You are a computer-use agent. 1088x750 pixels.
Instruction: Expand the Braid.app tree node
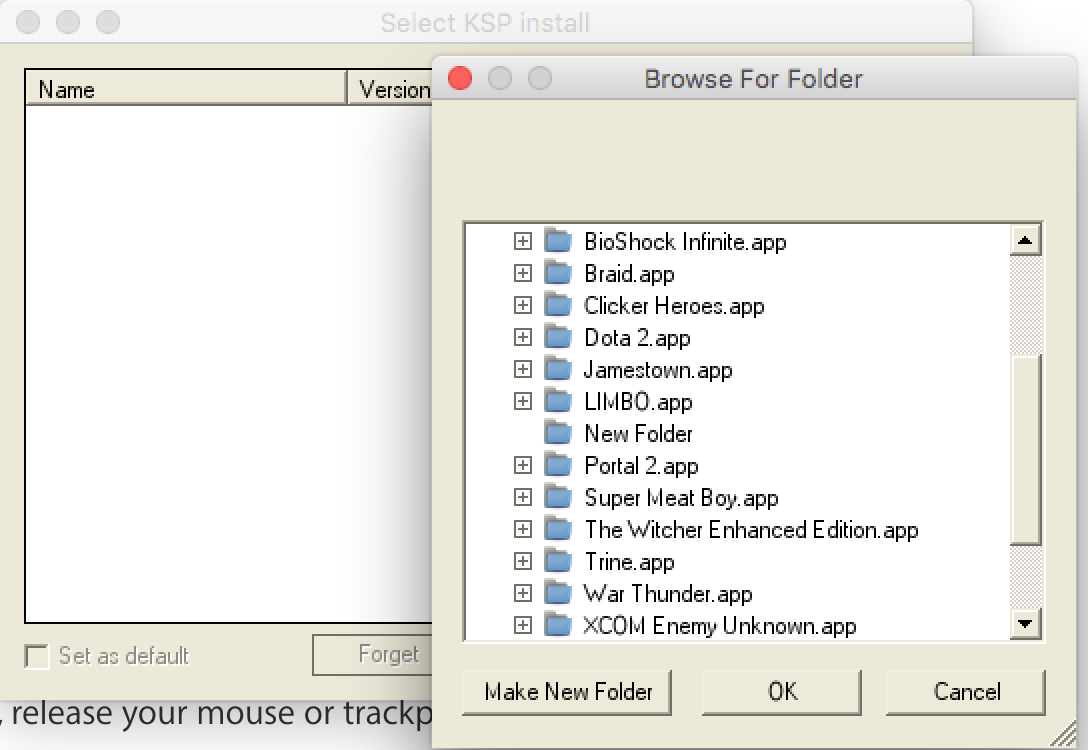522,273
